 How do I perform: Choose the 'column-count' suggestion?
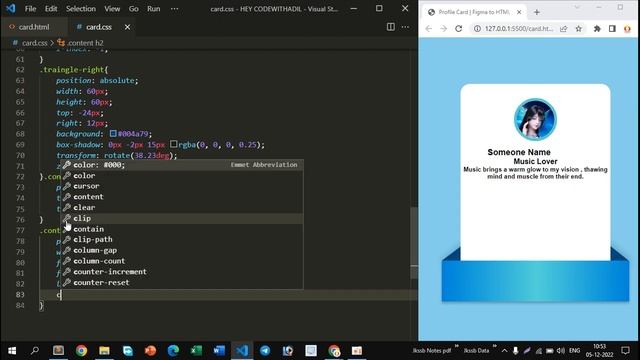click(x=182, y=261)
